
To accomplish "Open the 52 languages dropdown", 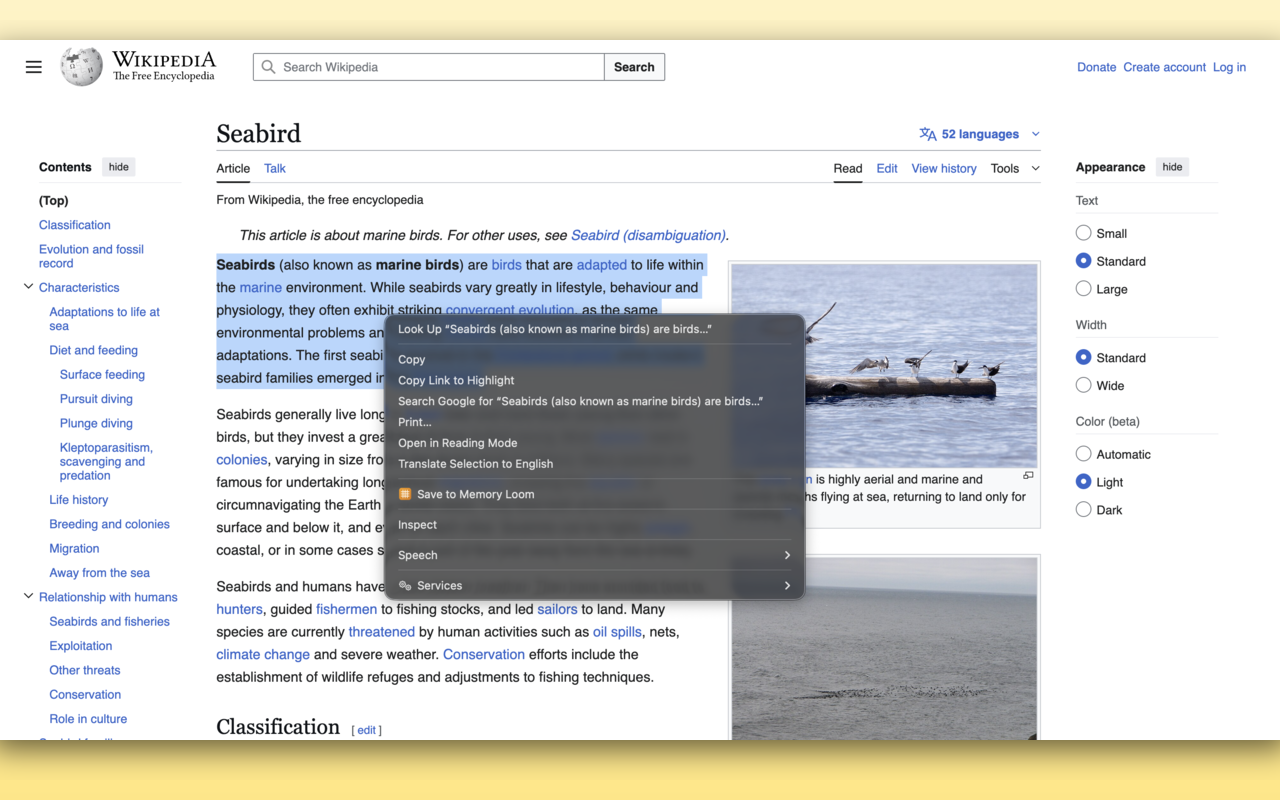I will 980,134.
